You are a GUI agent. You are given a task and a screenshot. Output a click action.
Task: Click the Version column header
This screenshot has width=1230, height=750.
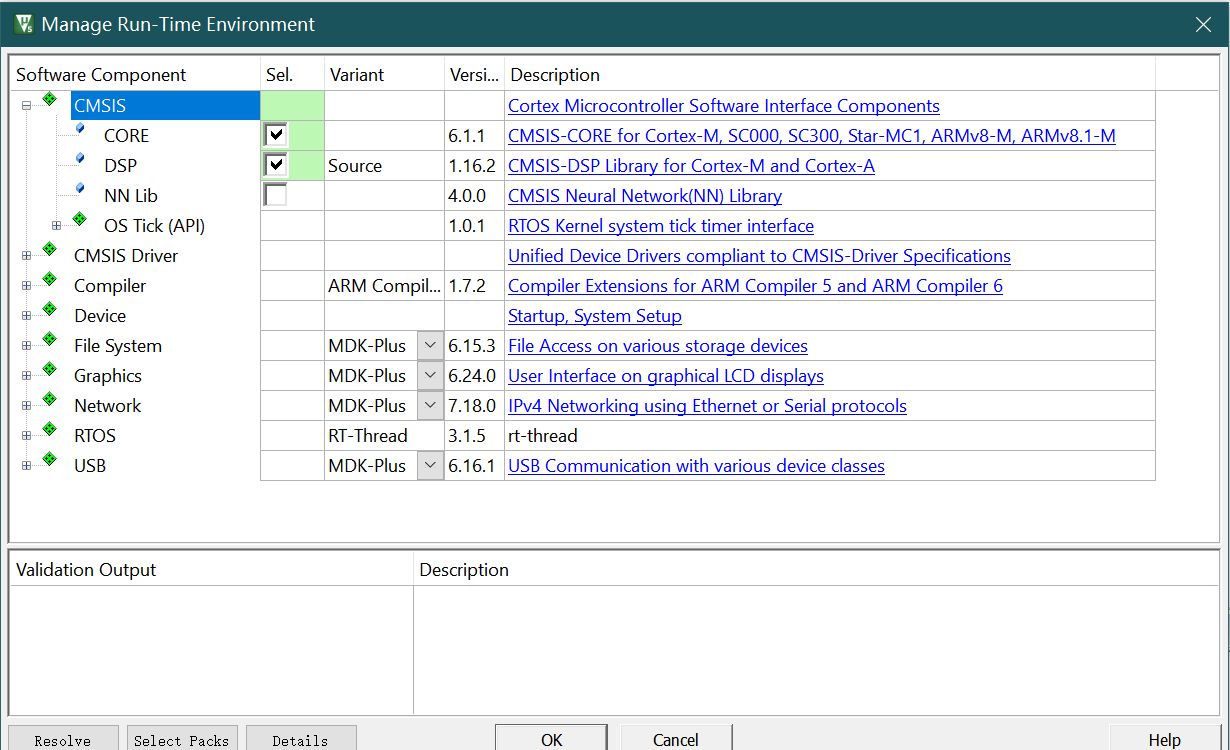click(x=475, y=75)
